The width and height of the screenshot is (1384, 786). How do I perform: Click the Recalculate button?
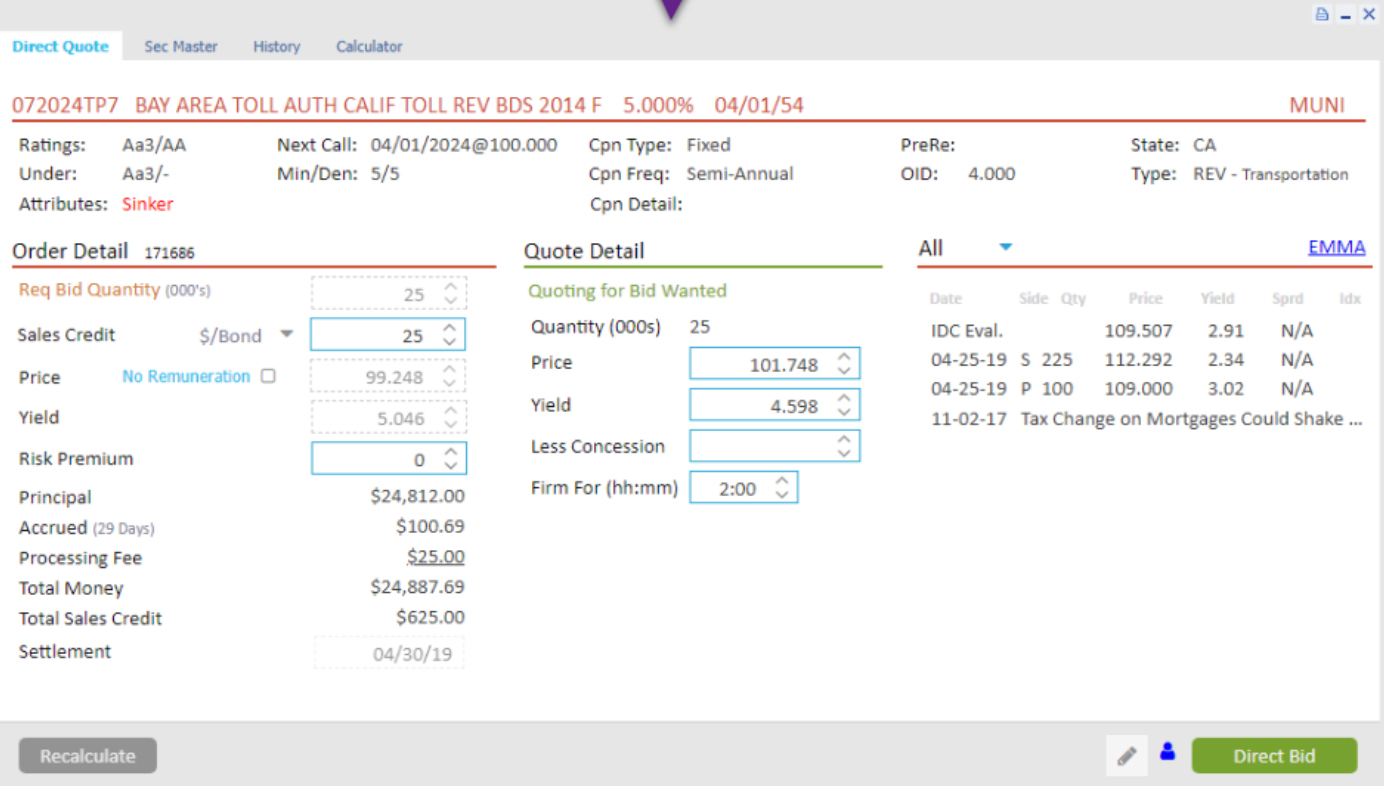click(x=88, y=756)
